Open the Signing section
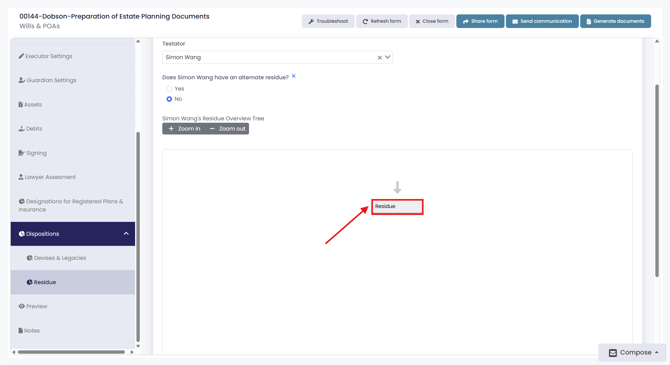 coord(73,153)
